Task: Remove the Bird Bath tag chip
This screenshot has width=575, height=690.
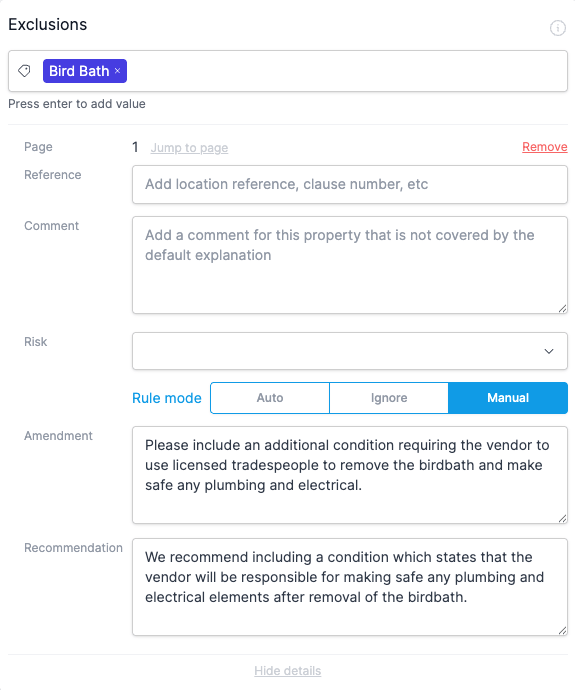Action: point(117,71)
